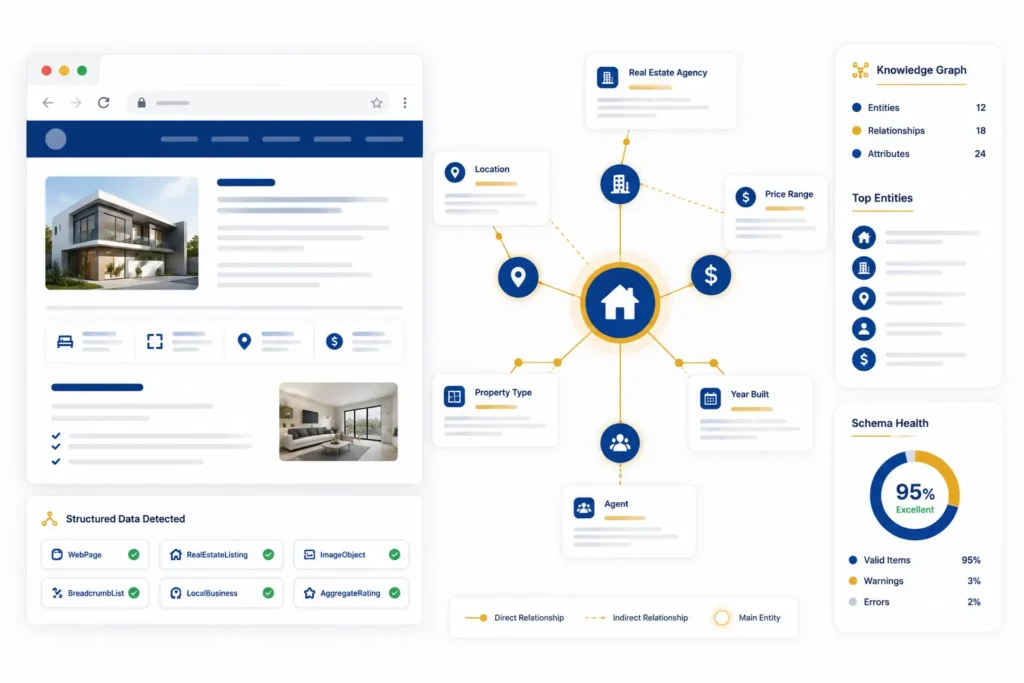The height and width of the screenshot is (683, 1024).
Task: Select the dollar sign node in the graph
Action: click(711, 275)
